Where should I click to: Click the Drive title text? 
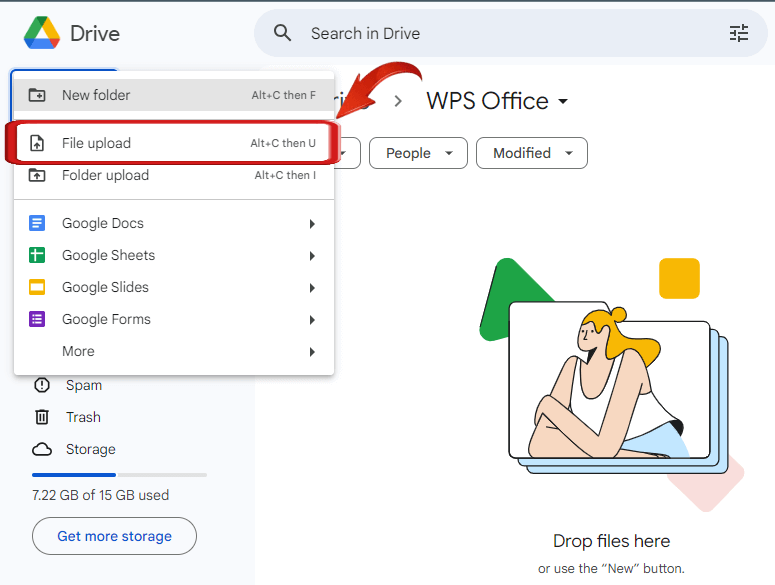point(95,34)
